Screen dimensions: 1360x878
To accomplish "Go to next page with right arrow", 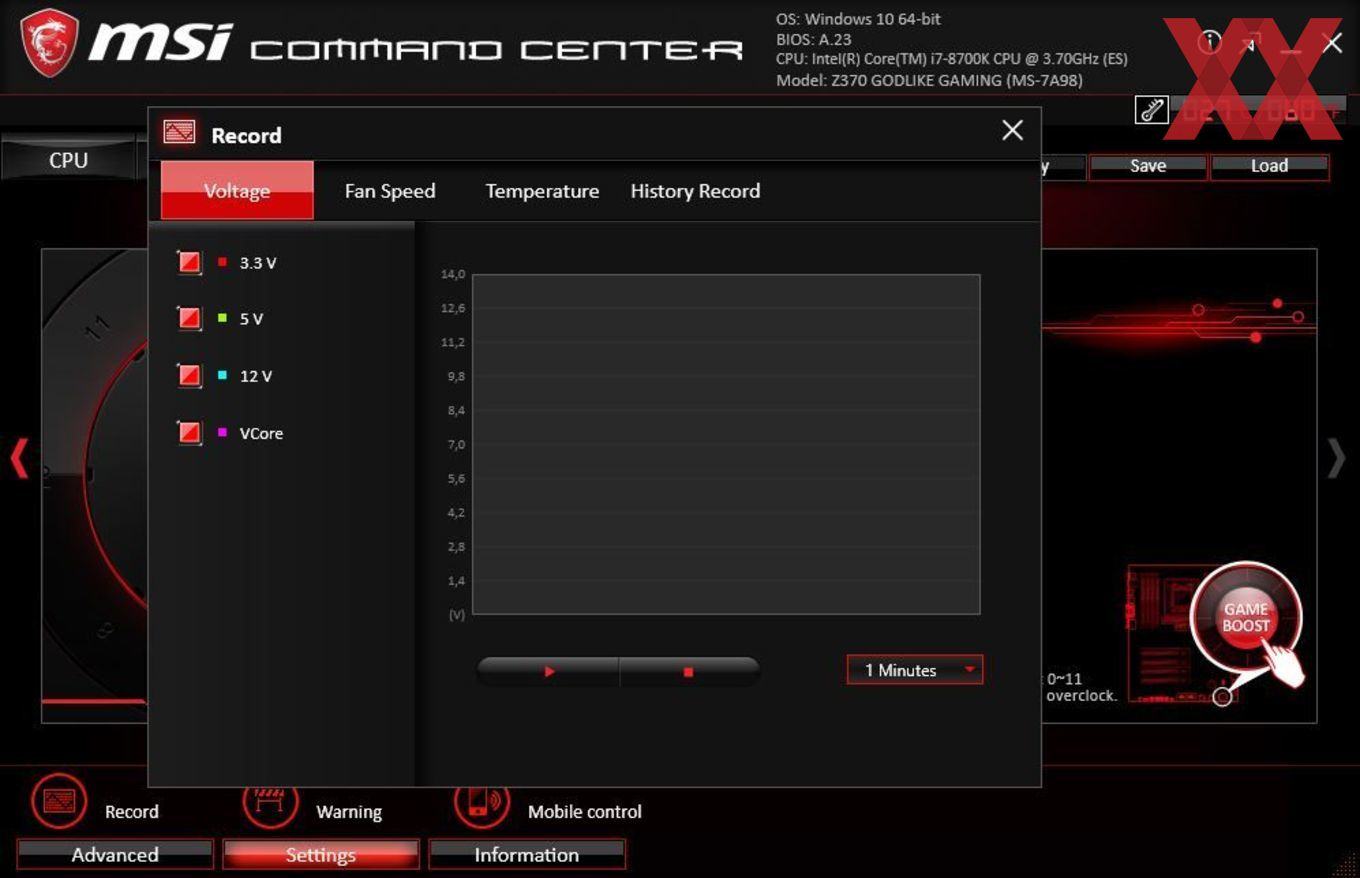I will pyautogui.click(x=1337, y=458).
